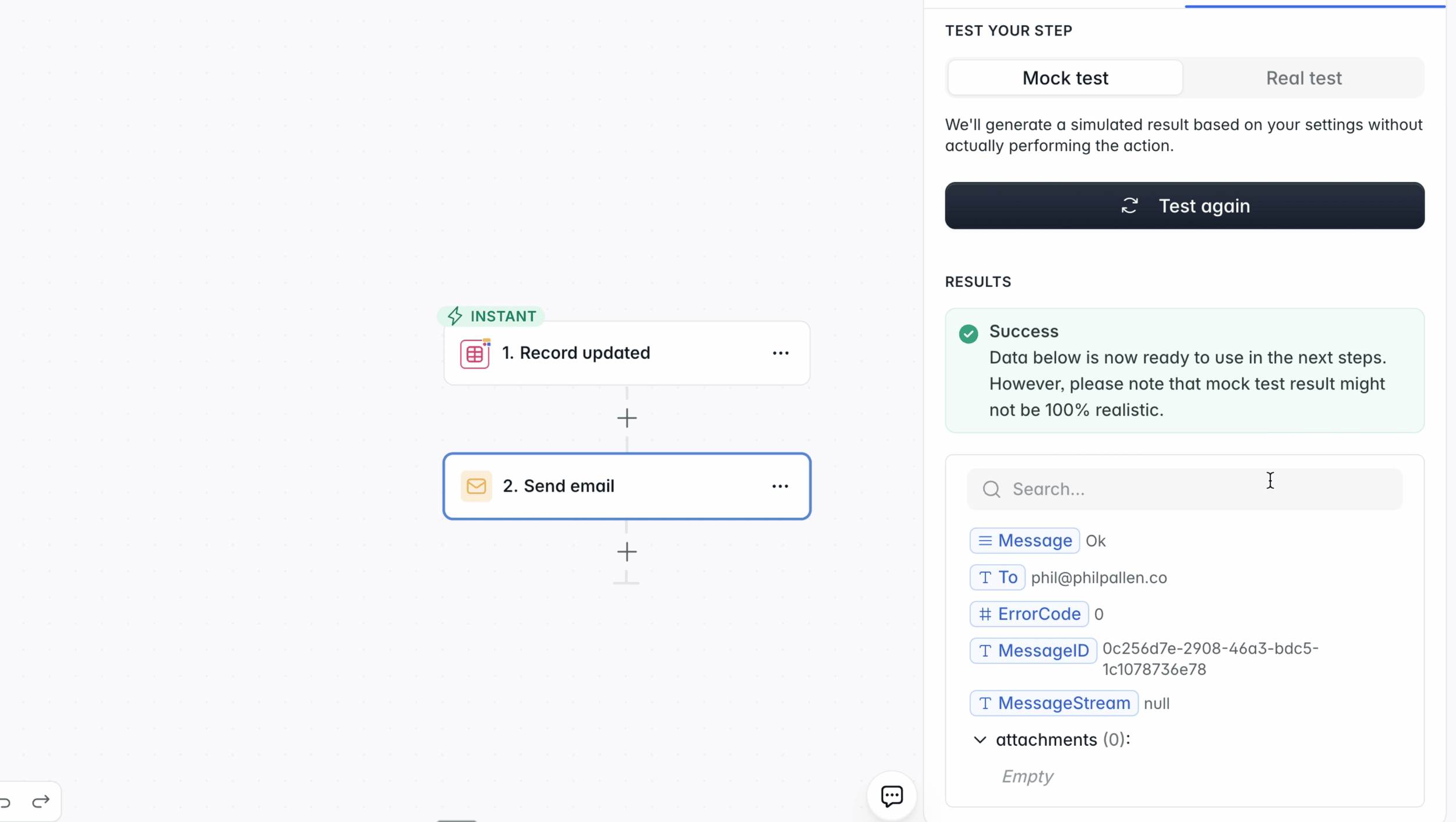Add a step below Send email
The width and height of the screenshot is (1456, 822).
point(627,552)
